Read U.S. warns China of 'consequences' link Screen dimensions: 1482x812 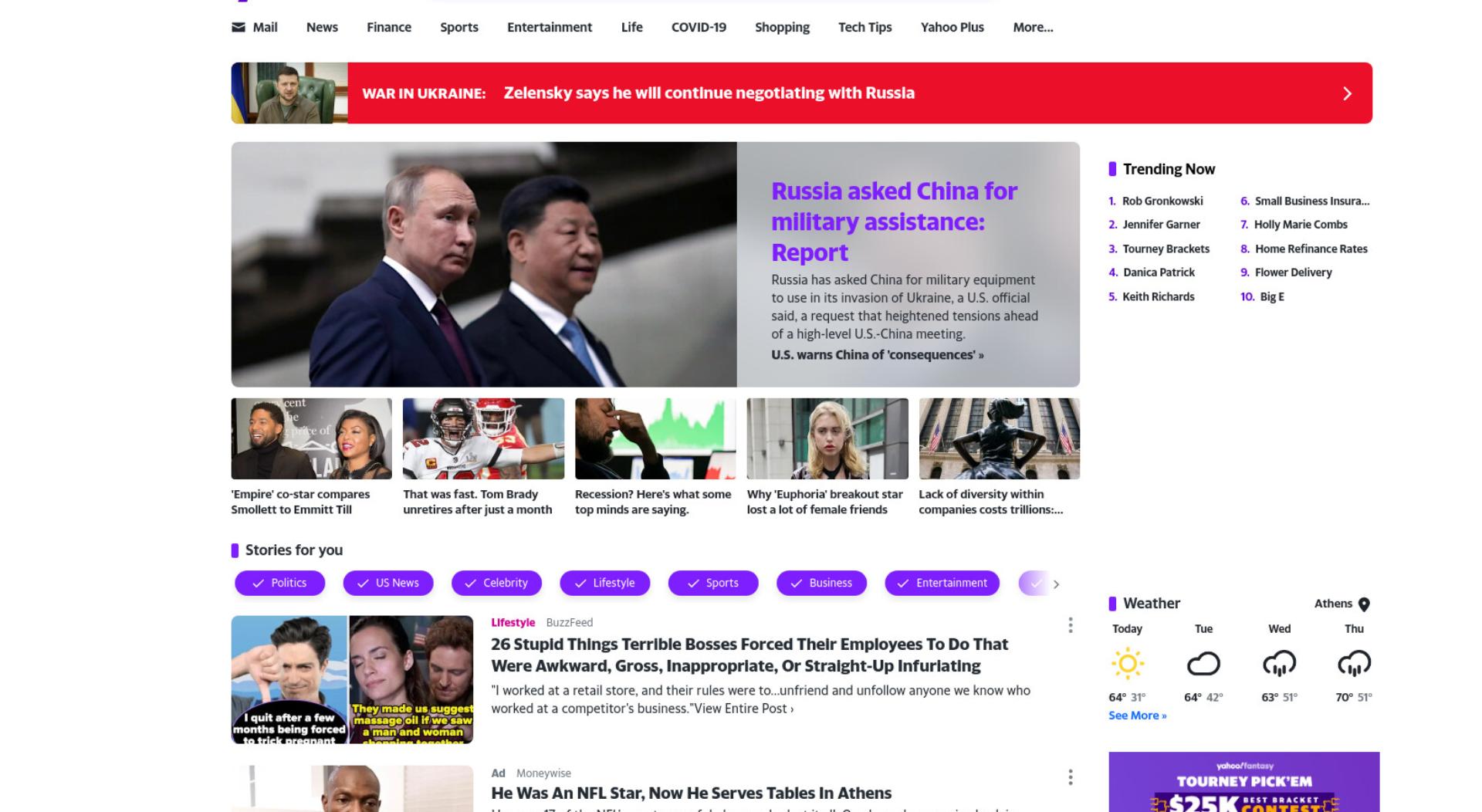coord(878,355)
